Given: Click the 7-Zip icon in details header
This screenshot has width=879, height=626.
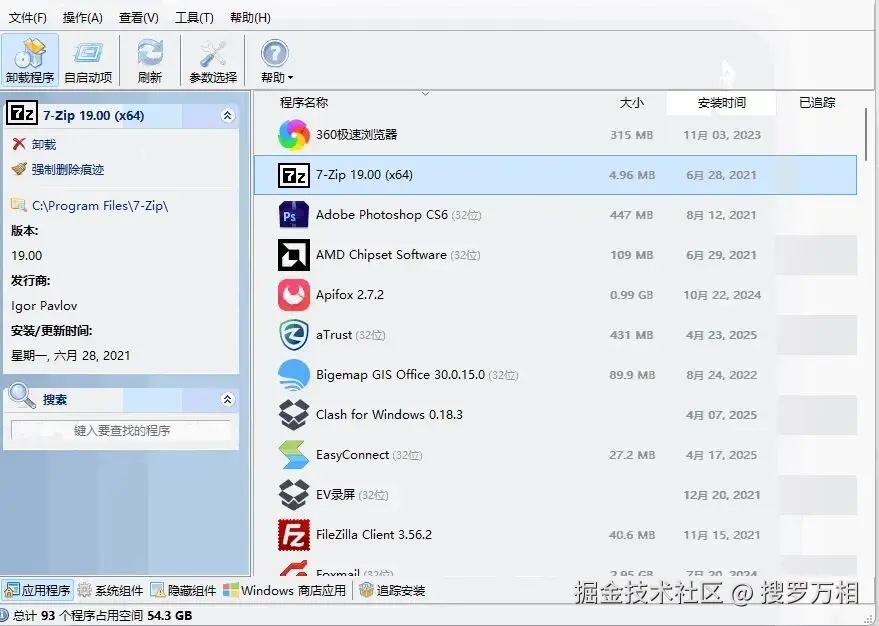Looking at the screenshot, I should [x=22, y=114].
